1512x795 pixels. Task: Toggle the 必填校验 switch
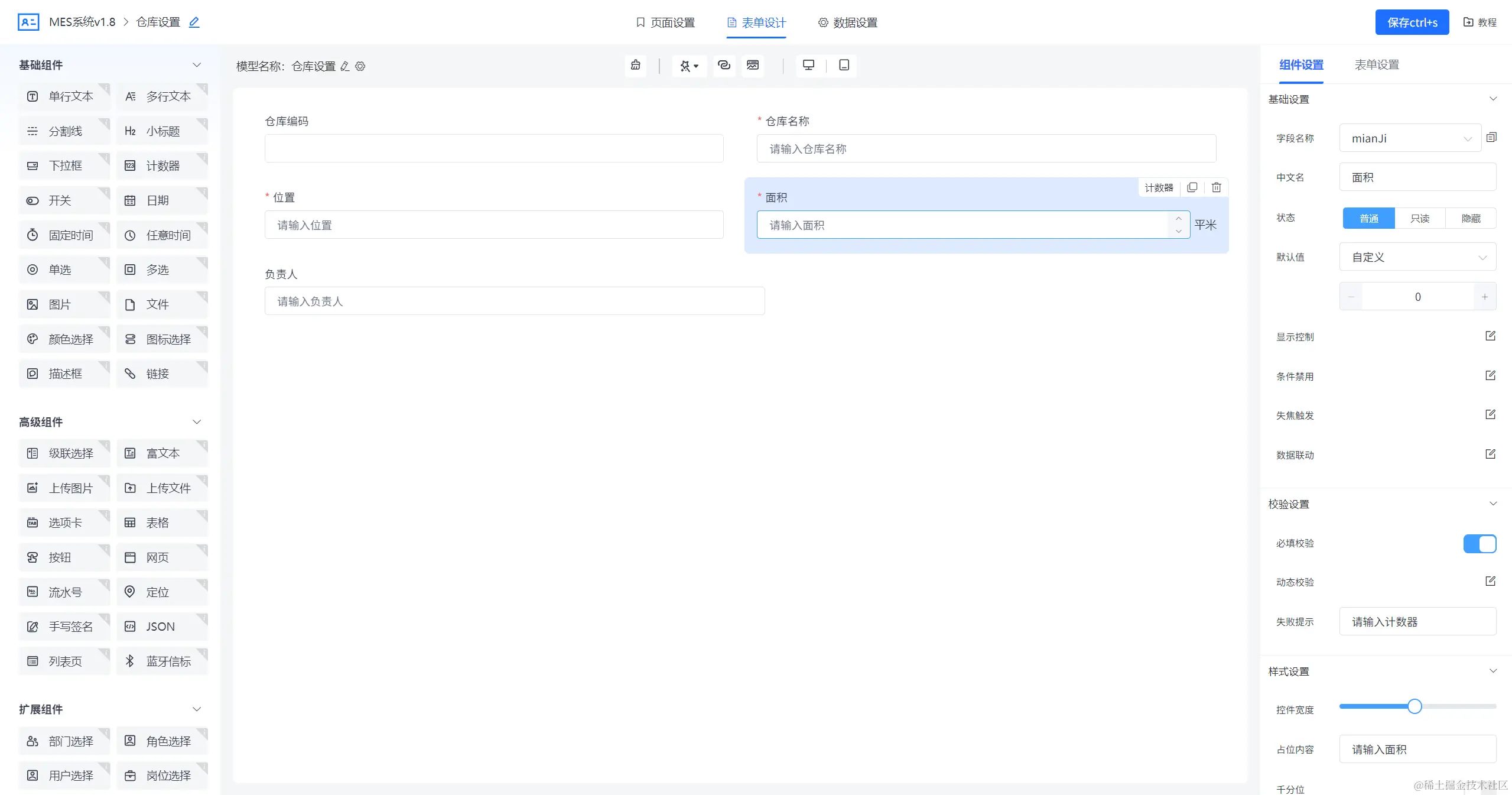click(x=1480, y=543)
